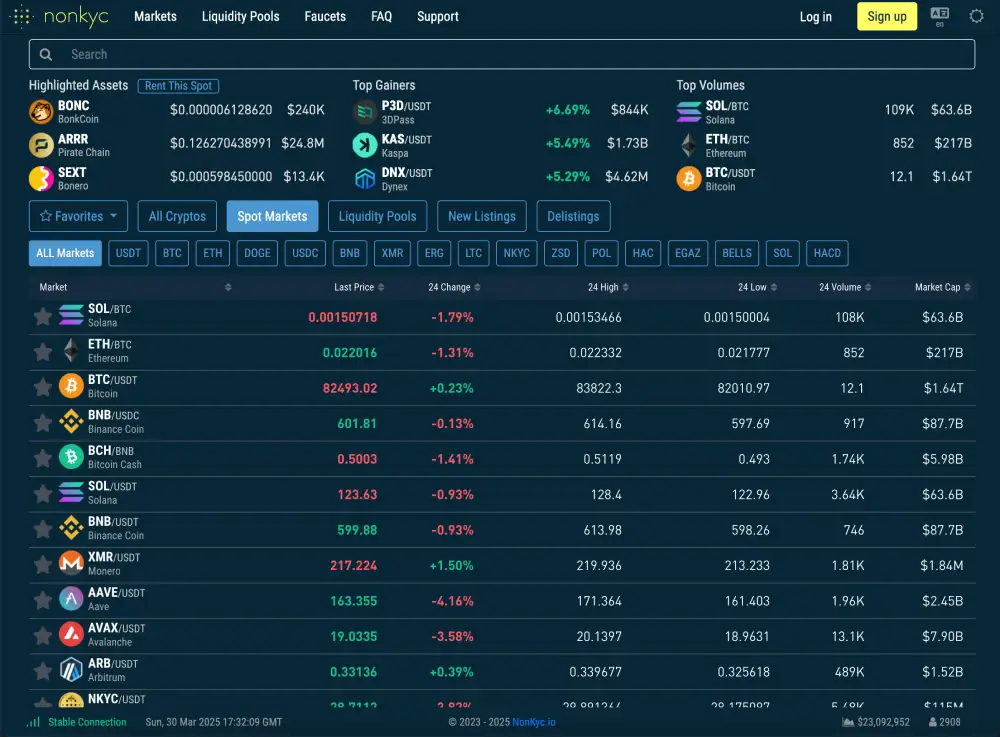This screenshot has width=1000, height=737.
Task: Filter markets by NKYC
Action: pyautogui.click(x=517, y=253)
